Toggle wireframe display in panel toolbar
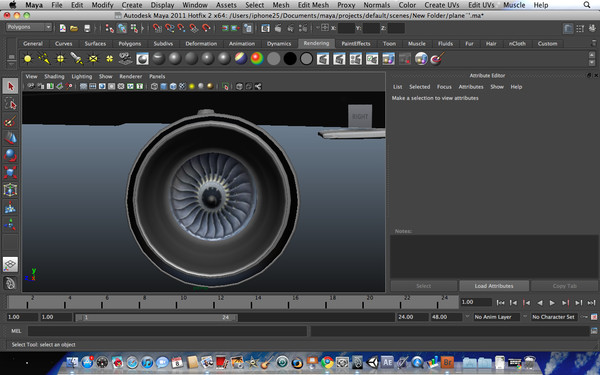 (154, 86)
